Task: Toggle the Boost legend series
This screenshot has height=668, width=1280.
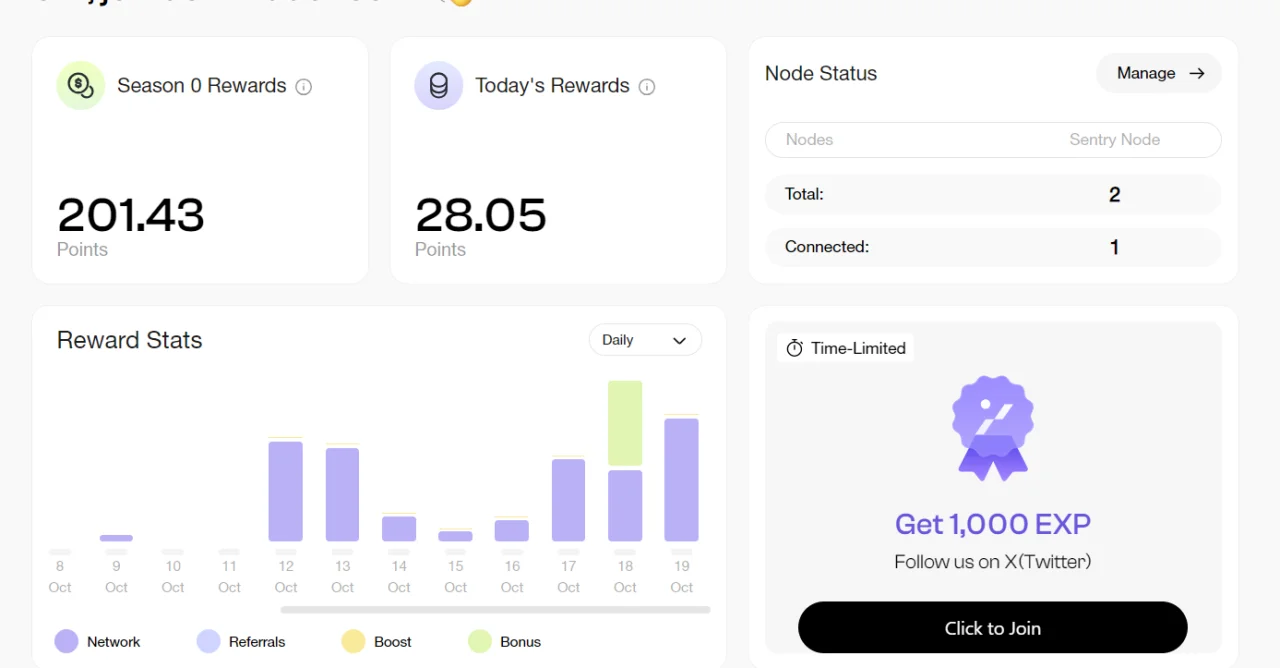Action: click(377, 642)
